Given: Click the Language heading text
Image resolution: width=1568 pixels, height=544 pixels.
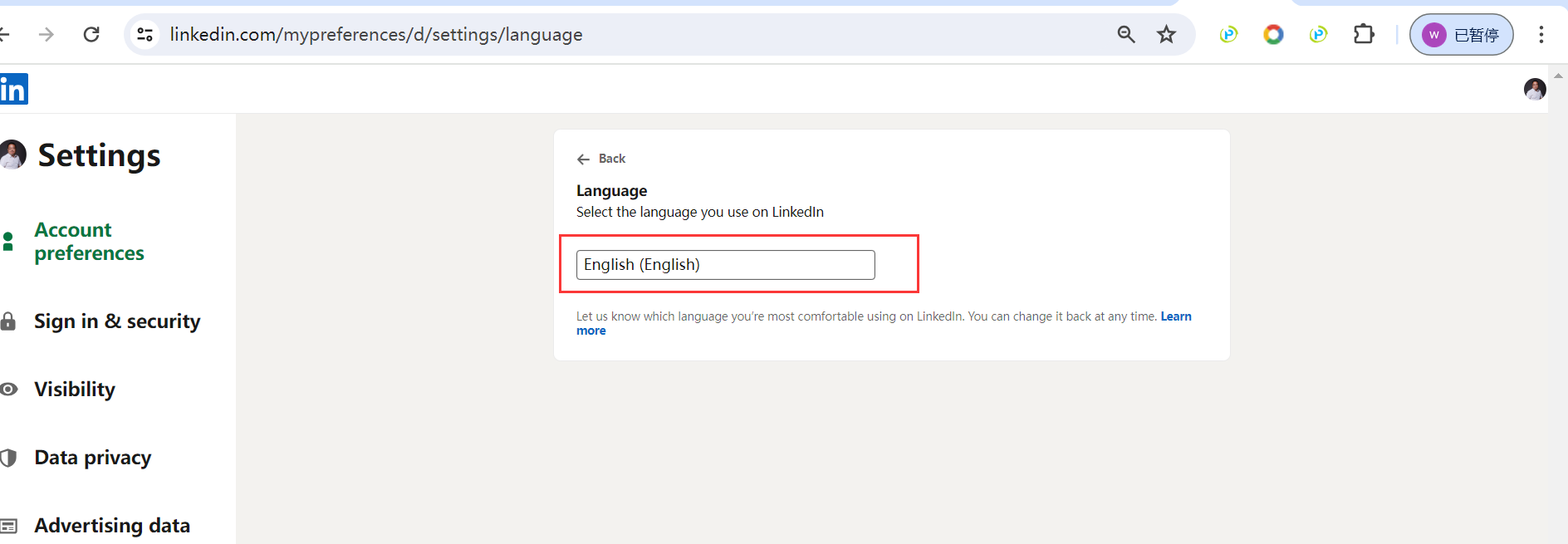Looking at the screenshot, I should 611,190.
